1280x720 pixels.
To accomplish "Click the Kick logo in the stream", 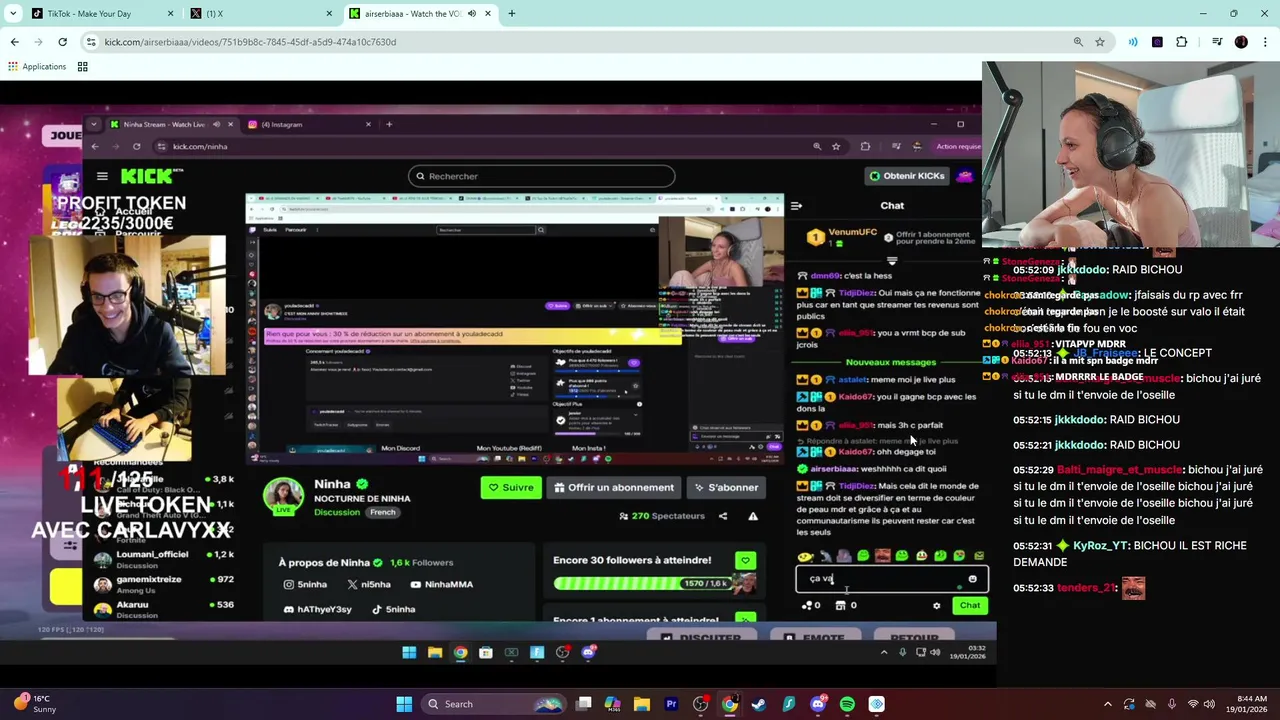I will point(152,176).
